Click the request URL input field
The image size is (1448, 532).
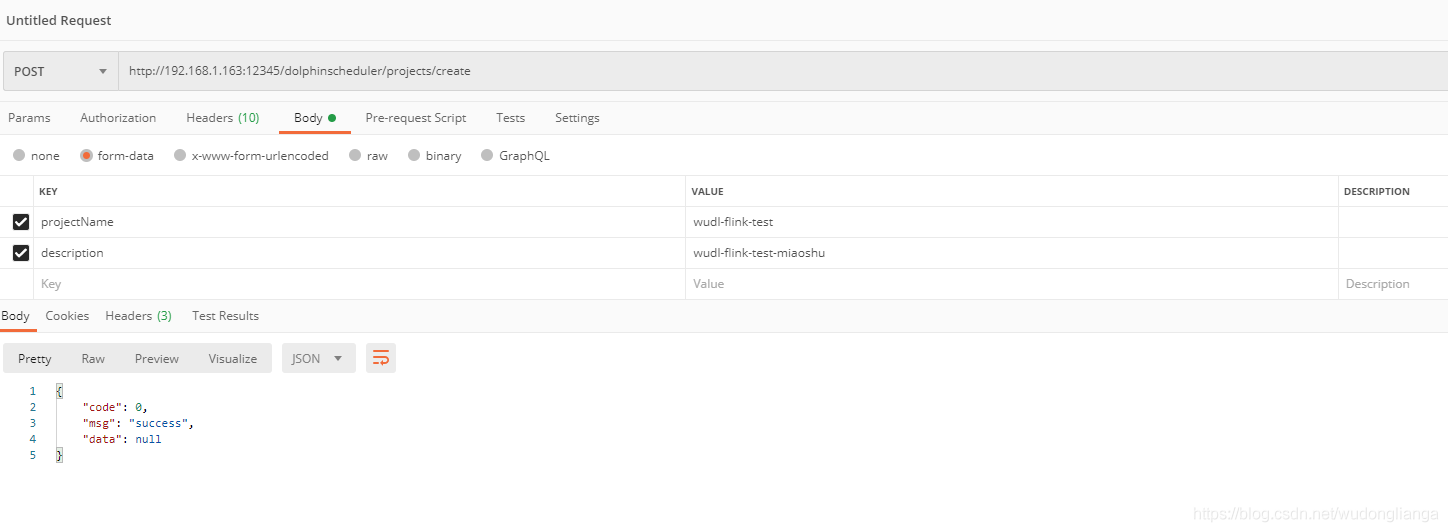coord(780,71)
